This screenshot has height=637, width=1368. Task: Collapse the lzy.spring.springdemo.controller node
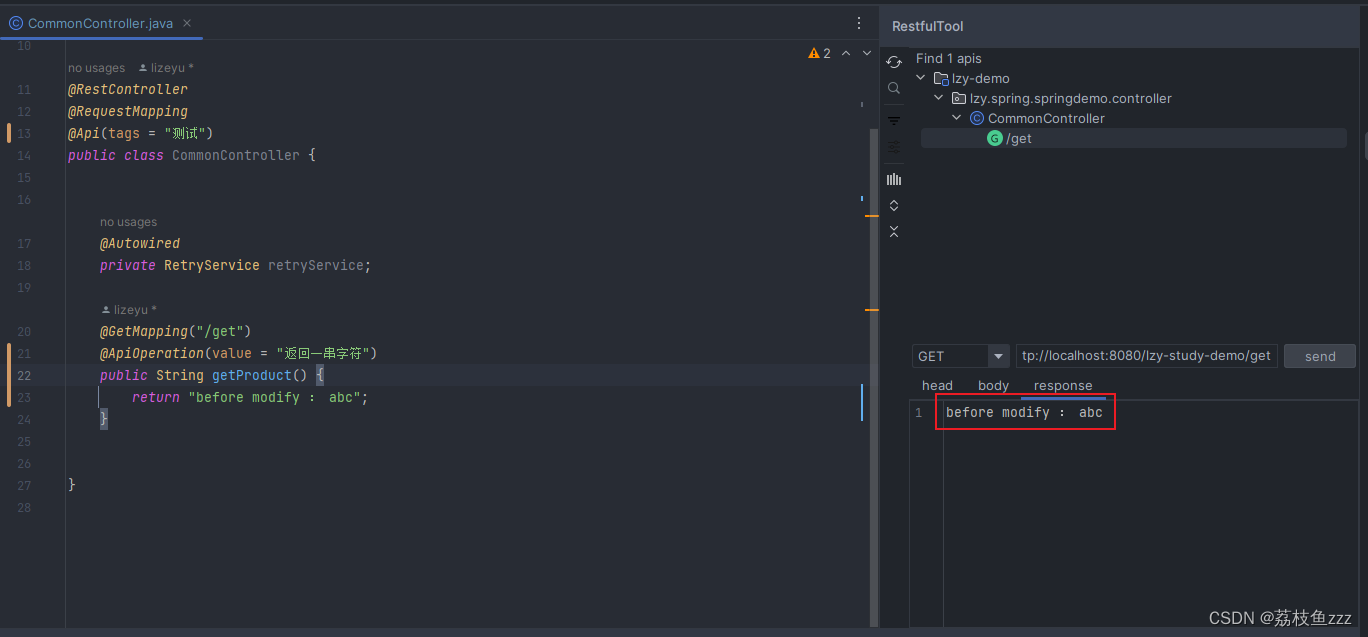point(938,98)
